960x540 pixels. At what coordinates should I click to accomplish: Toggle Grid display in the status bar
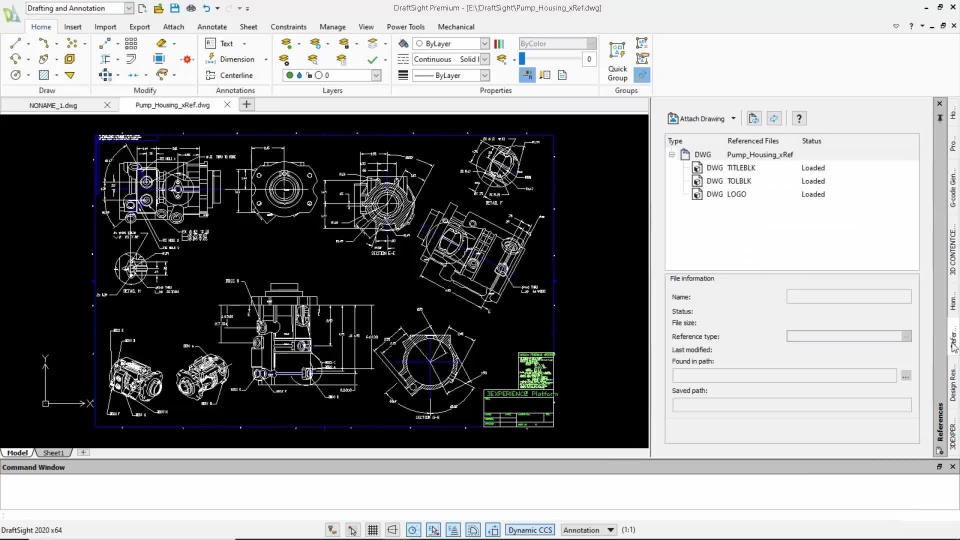(x=372, y=530)
